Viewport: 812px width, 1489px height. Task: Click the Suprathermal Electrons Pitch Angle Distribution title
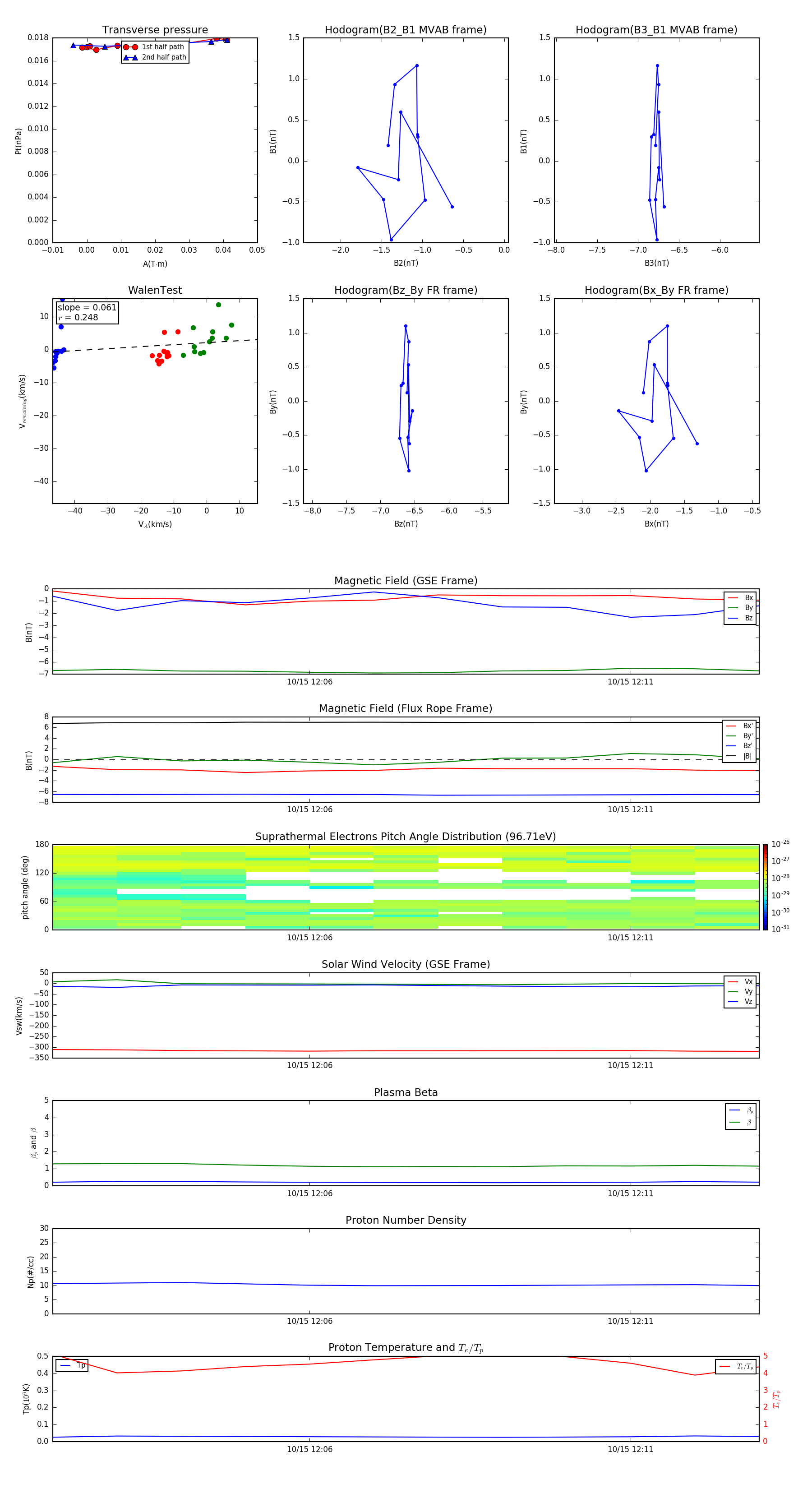(x=406, y=837)
